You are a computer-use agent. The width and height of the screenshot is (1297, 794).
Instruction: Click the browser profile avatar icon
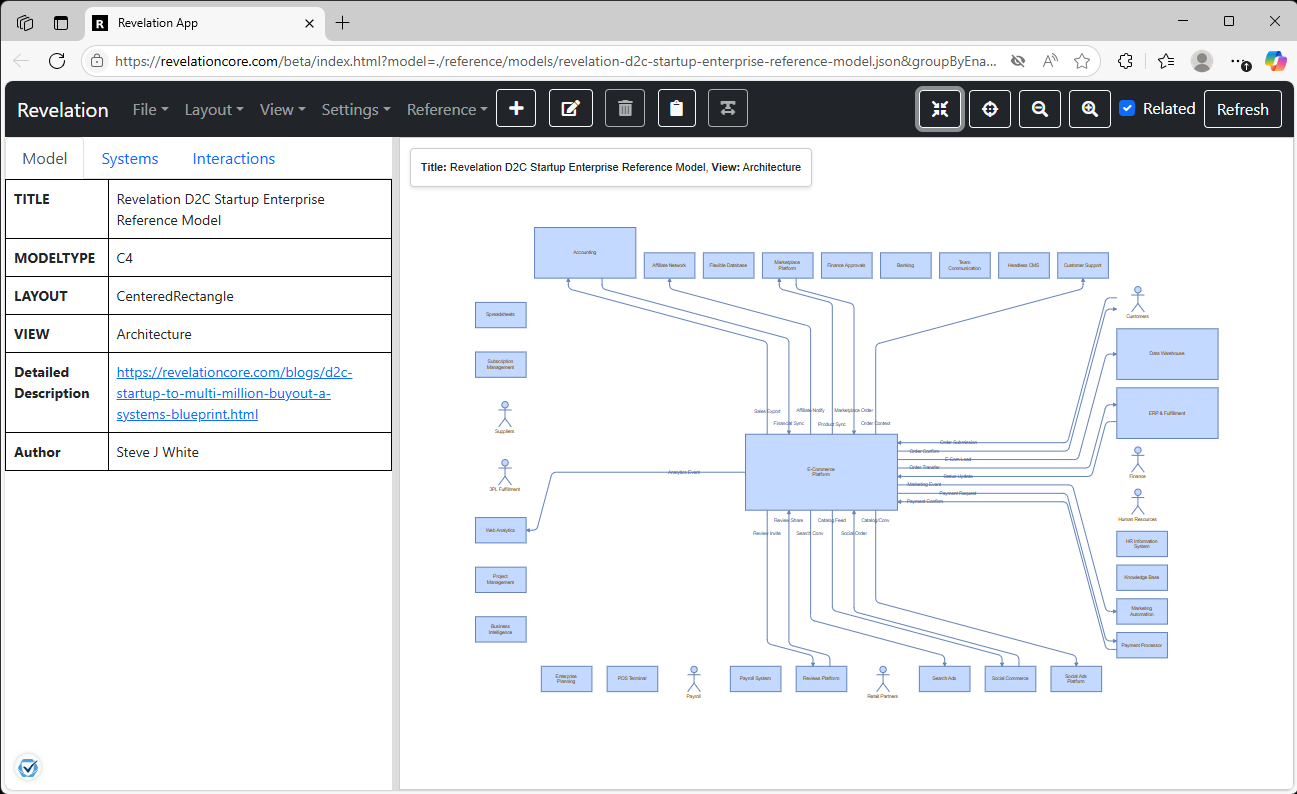click(x=1202, y=61)
